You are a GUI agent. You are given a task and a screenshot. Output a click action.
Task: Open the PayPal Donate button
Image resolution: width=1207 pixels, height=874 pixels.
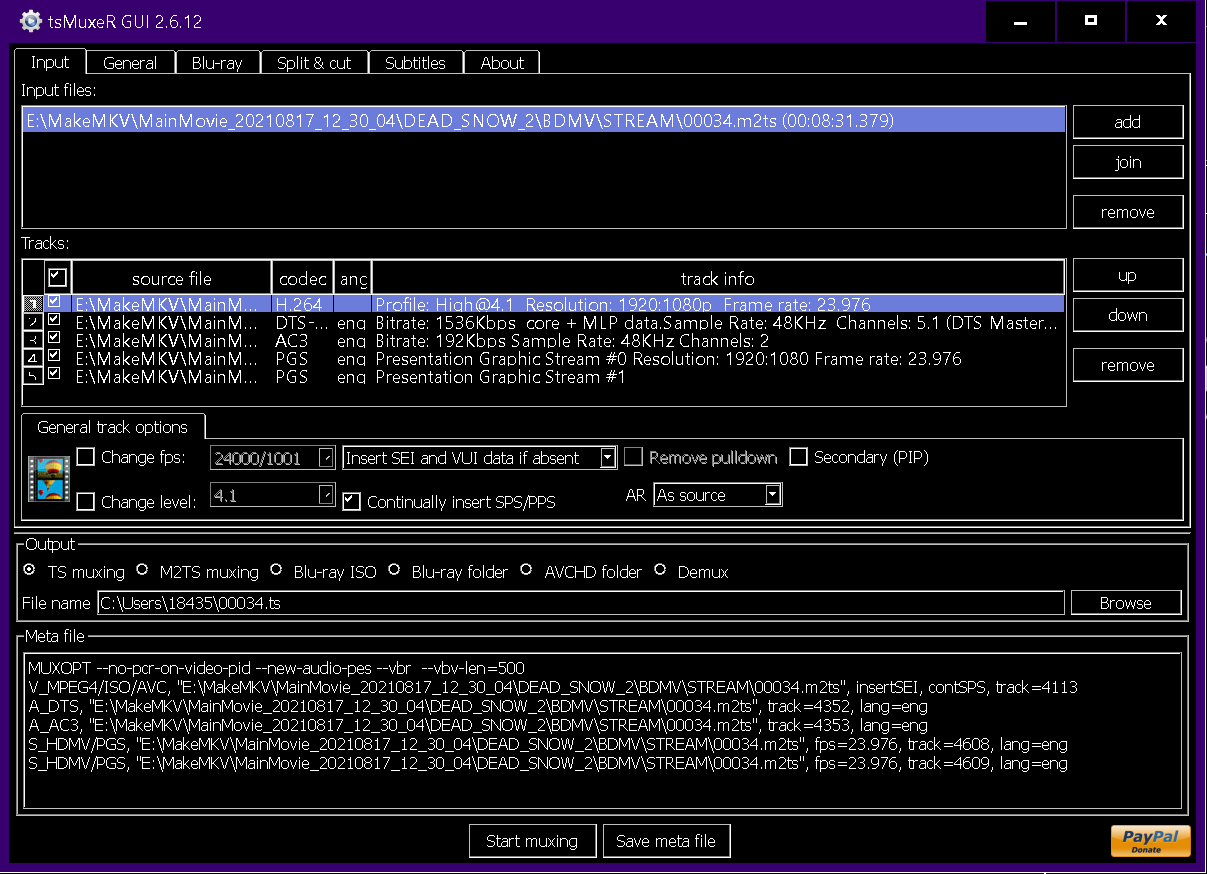point(1150,841)
